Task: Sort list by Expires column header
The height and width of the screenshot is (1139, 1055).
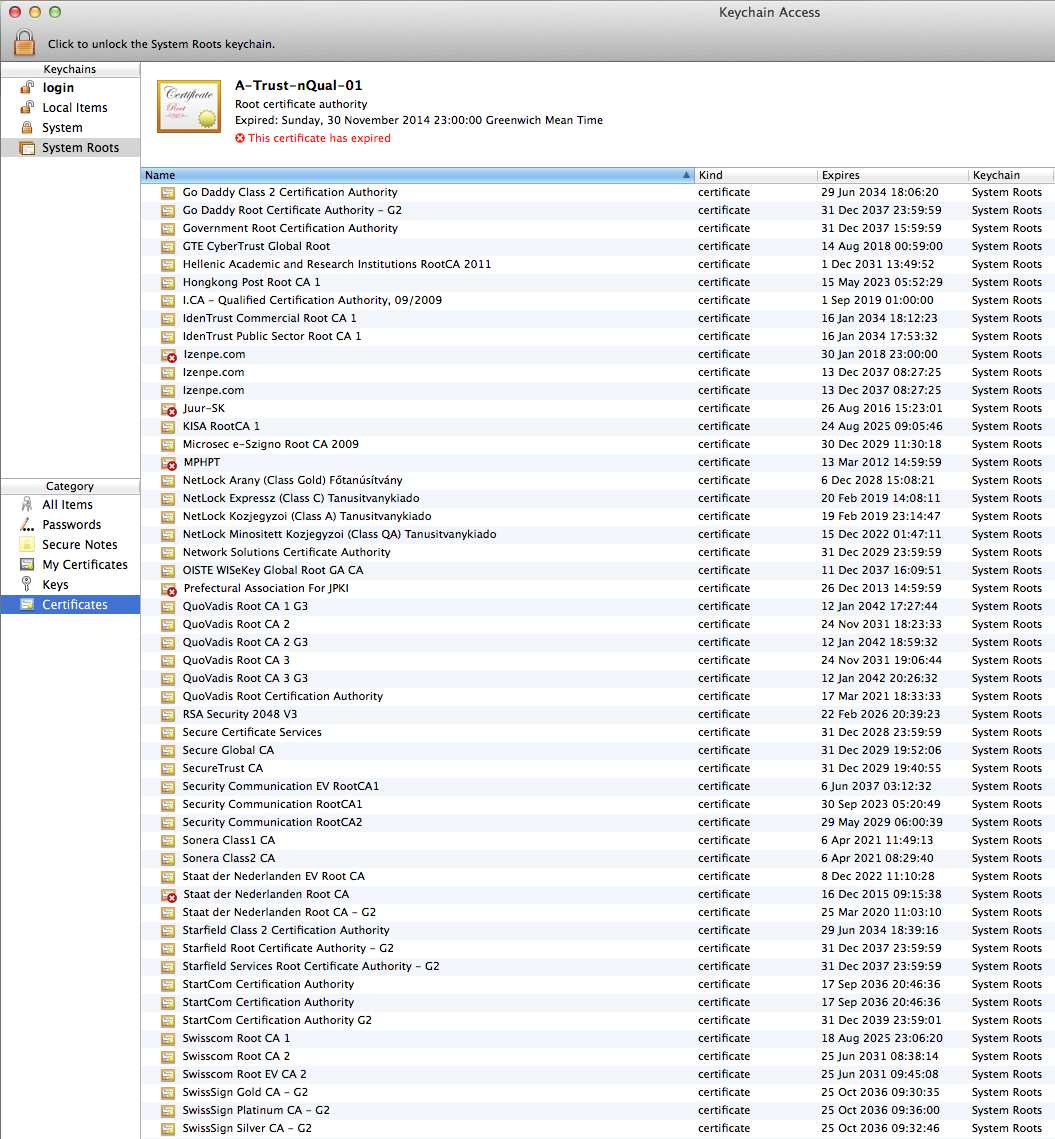Action: click(892, 175)
